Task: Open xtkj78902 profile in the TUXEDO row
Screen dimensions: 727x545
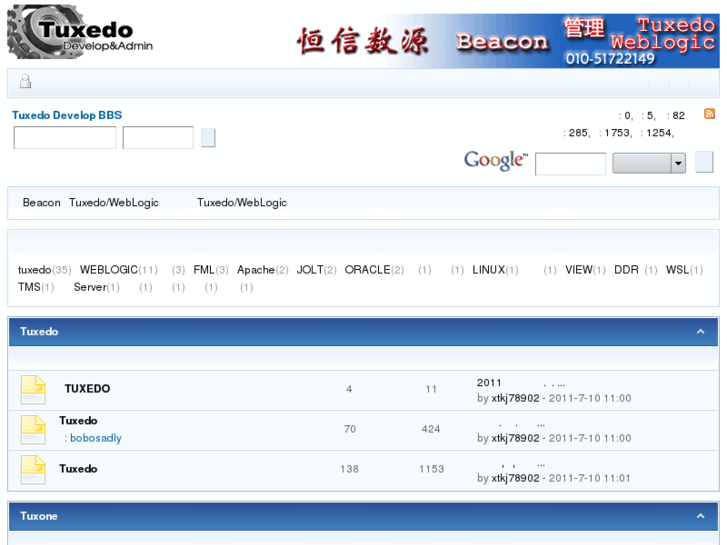Action: [x=515, y=398]
